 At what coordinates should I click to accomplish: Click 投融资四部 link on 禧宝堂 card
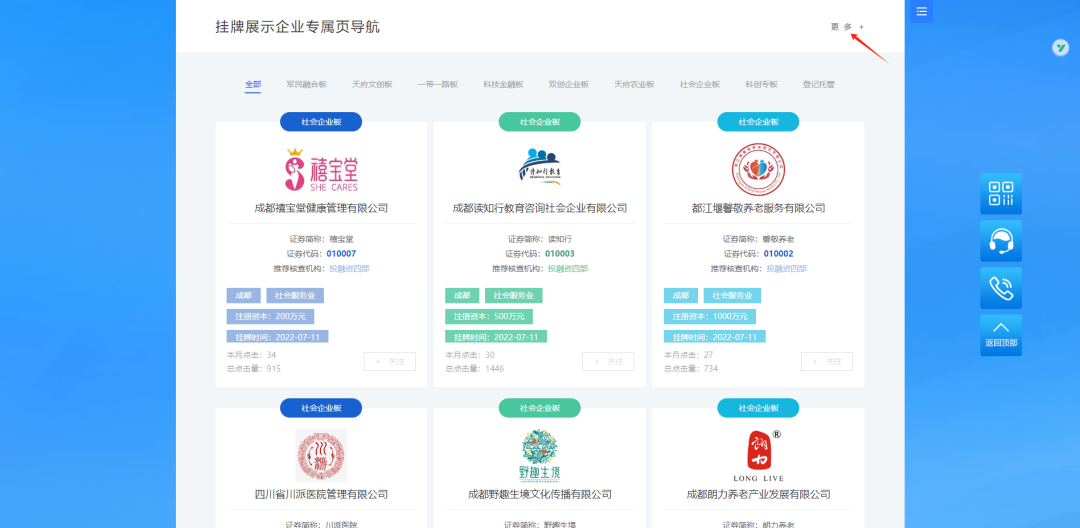349,268
